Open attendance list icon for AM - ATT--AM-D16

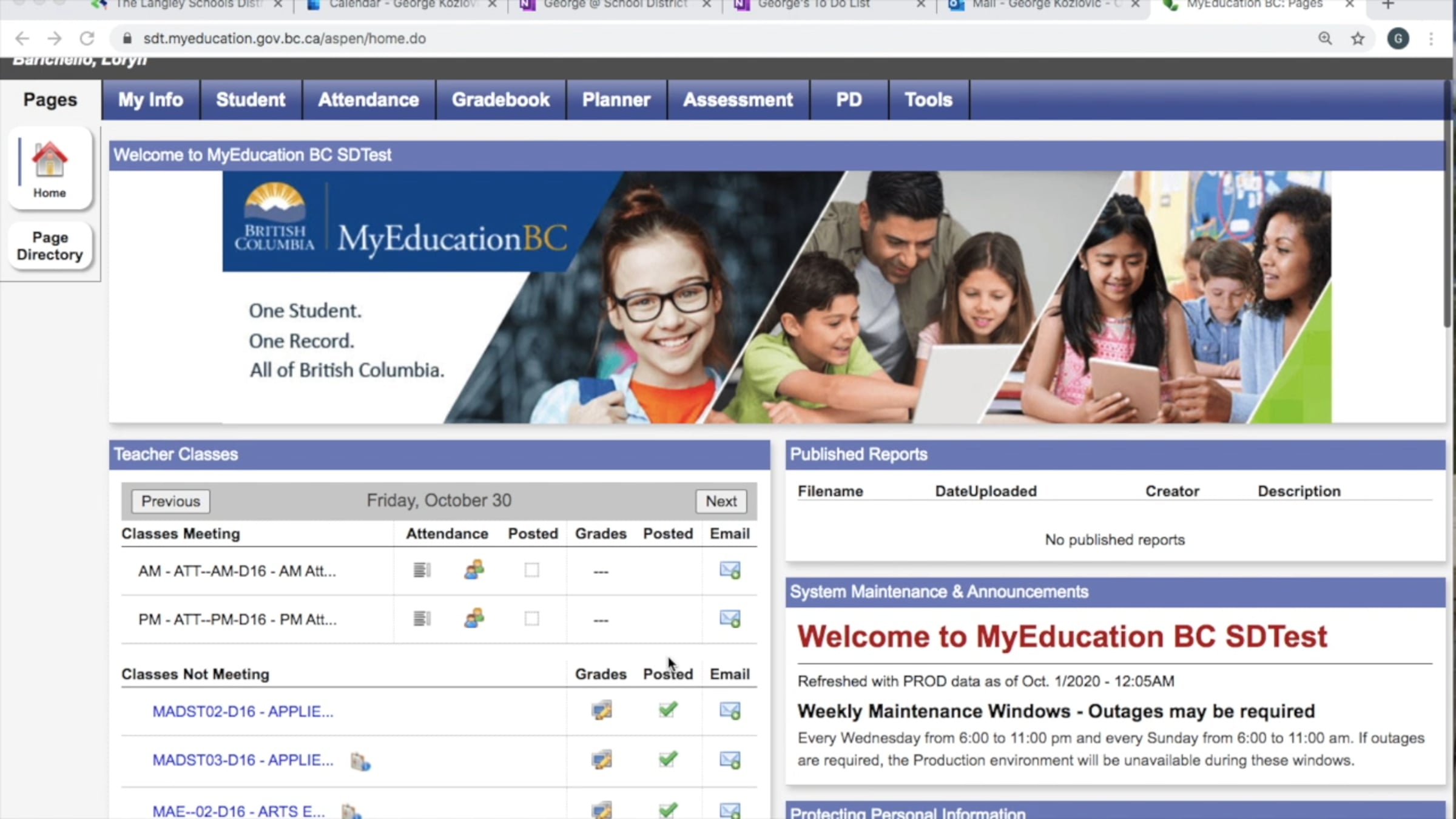click(422, 570)
